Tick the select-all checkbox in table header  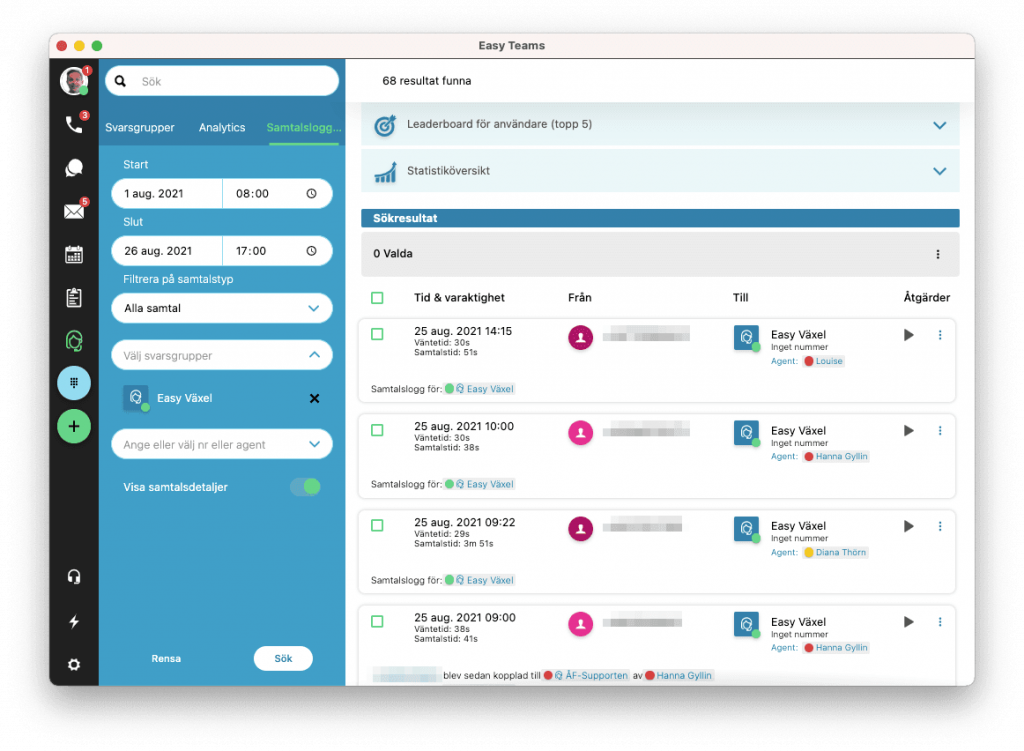click(377, 298)
